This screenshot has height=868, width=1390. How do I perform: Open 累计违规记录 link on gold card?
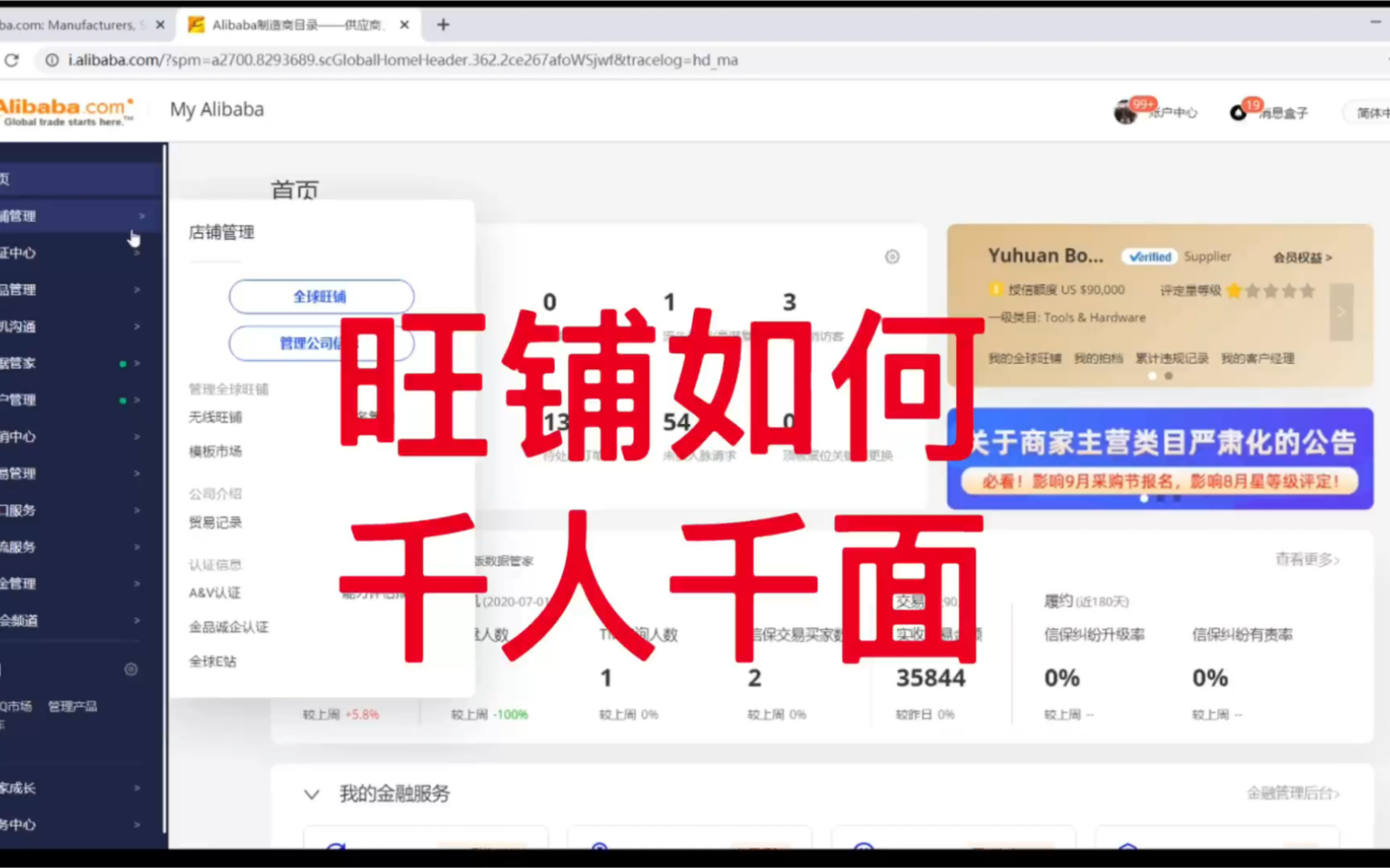[1172, 359]
